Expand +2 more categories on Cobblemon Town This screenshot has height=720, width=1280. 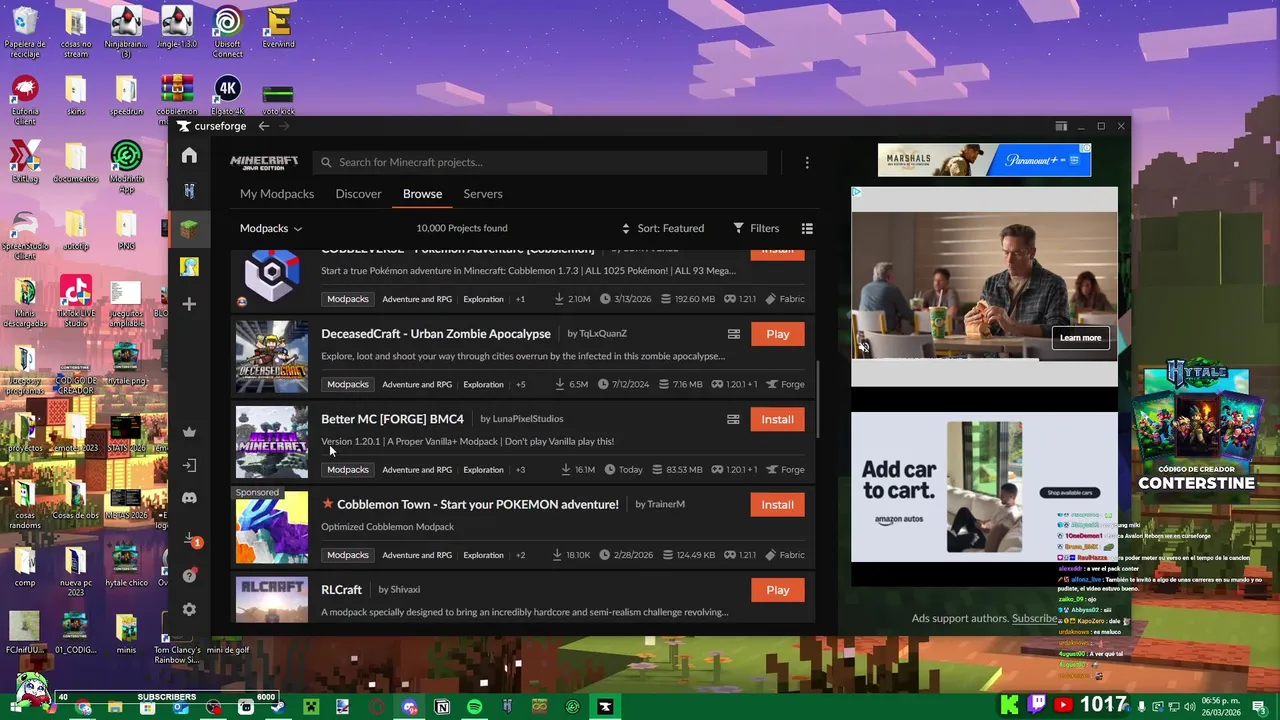click(521, 555)
